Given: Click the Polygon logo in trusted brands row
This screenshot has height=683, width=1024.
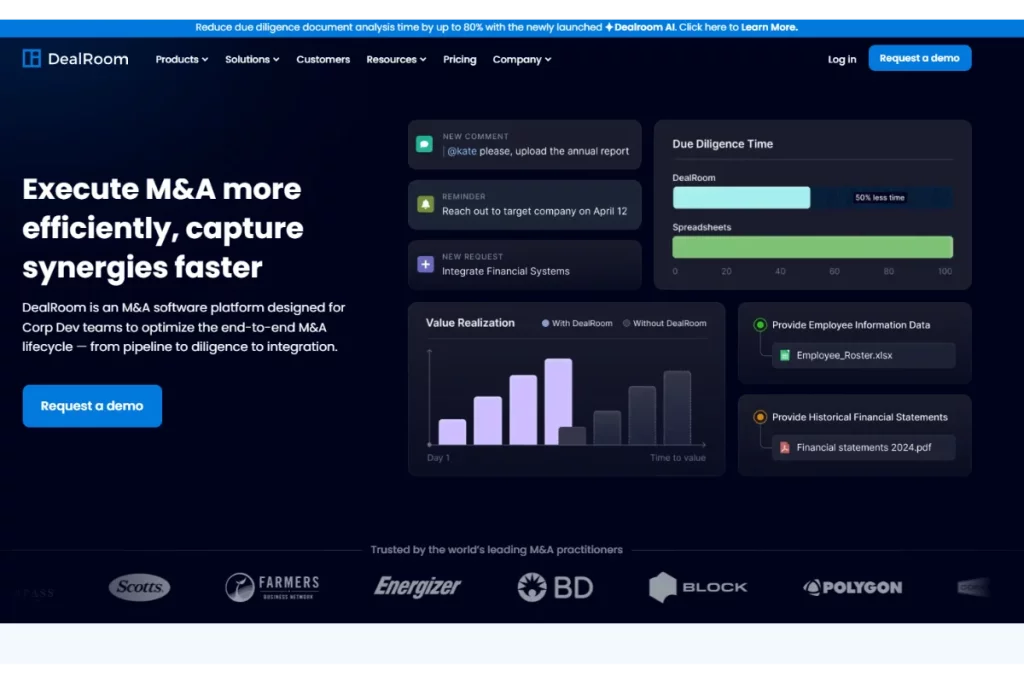Looking at the screenshot, I should click(x=852, y=587).
